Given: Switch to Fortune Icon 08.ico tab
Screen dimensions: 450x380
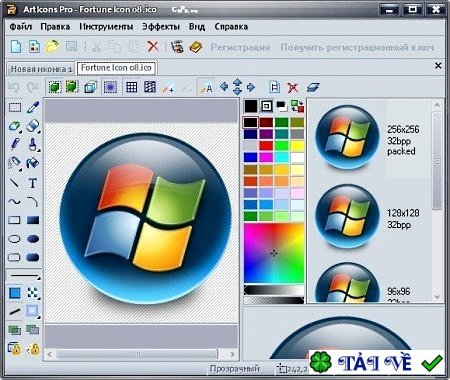Looking at the screenshot, I should pos(116,68).
